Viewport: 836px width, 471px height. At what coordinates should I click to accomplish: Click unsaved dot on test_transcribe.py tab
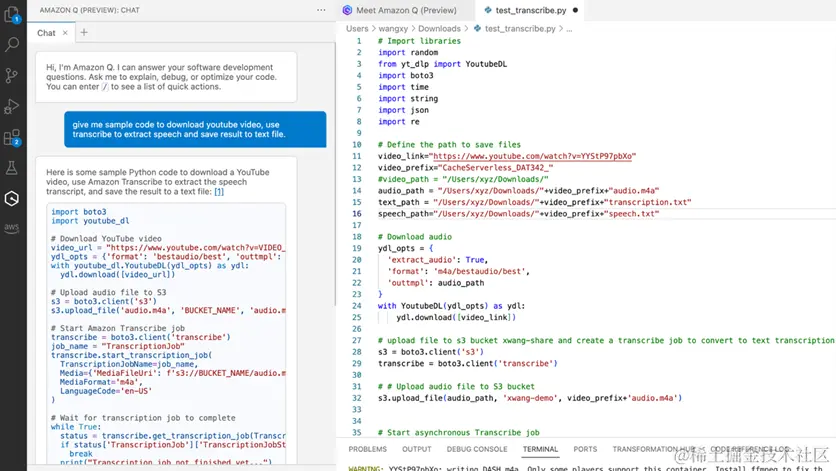(575, 10)
